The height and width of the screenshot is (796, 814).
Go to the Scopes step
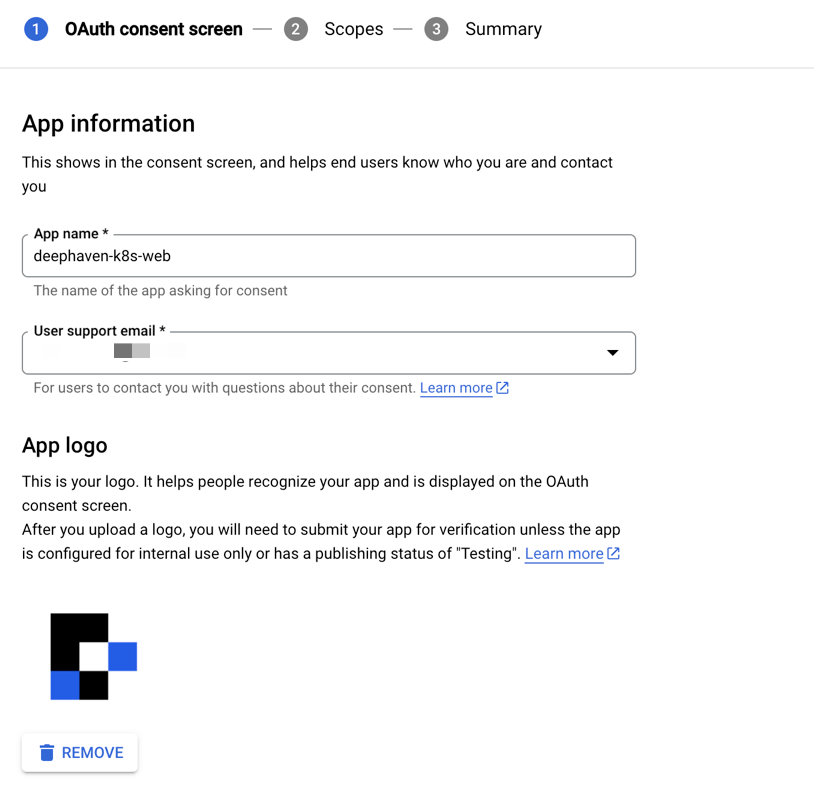tap(353, 29)
